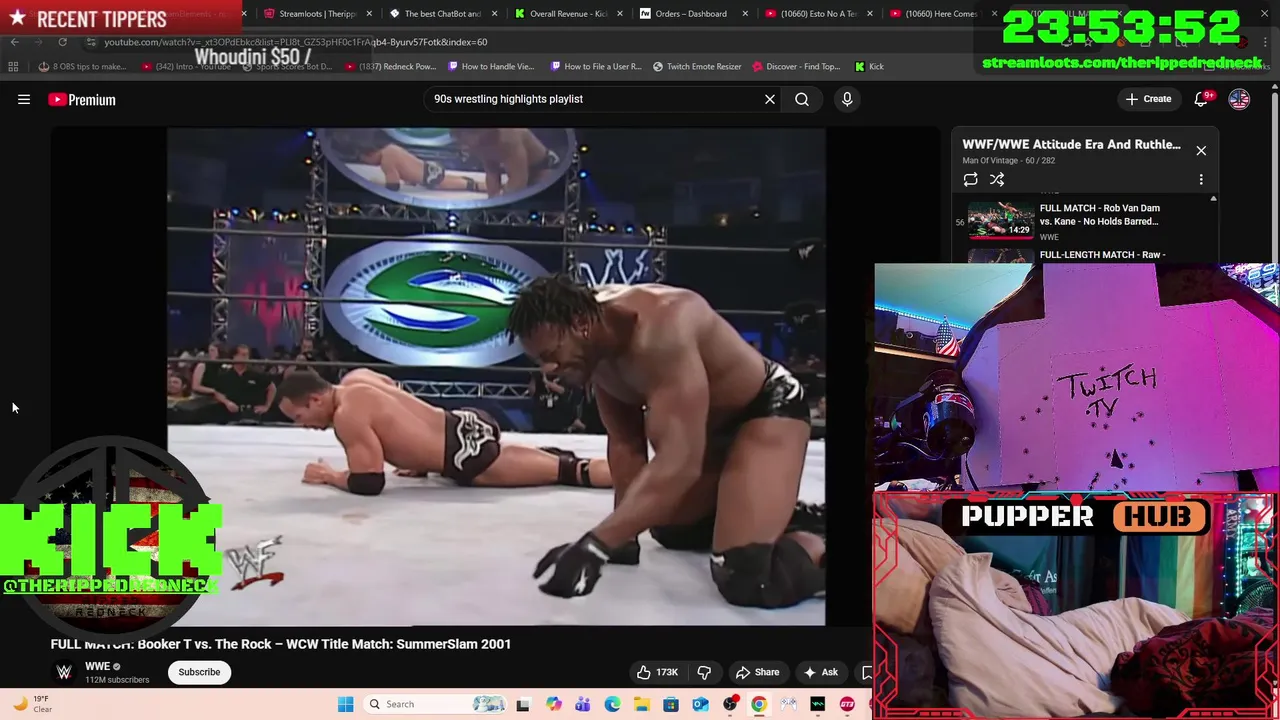Image resolution: width=1280 pixels, height=720 pixels.
Task: Run search with the magnifier button
Action: pyautogui.click(x=802, y=99)
